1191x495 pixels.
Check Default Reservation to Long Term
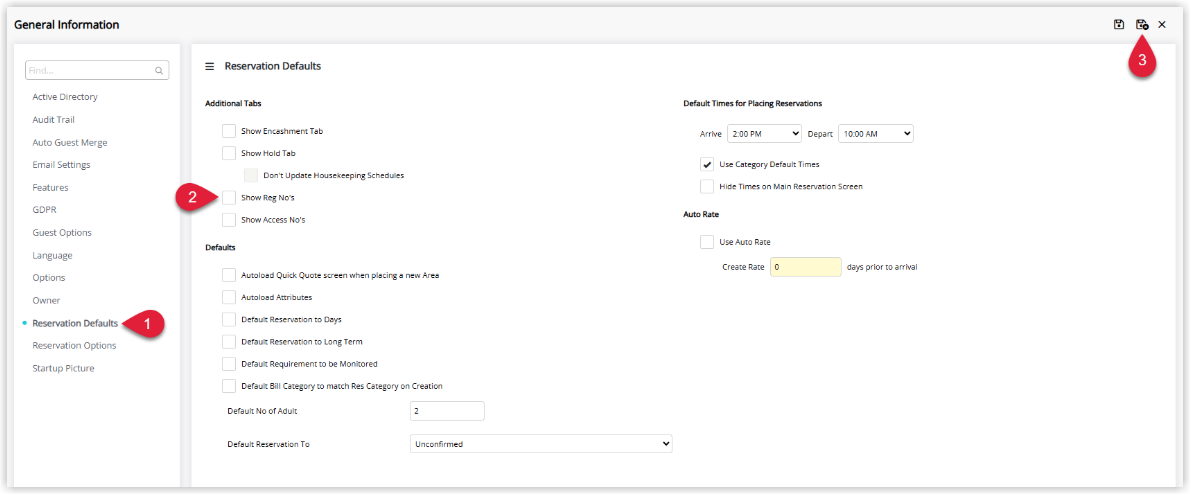[x=229, y=342]
